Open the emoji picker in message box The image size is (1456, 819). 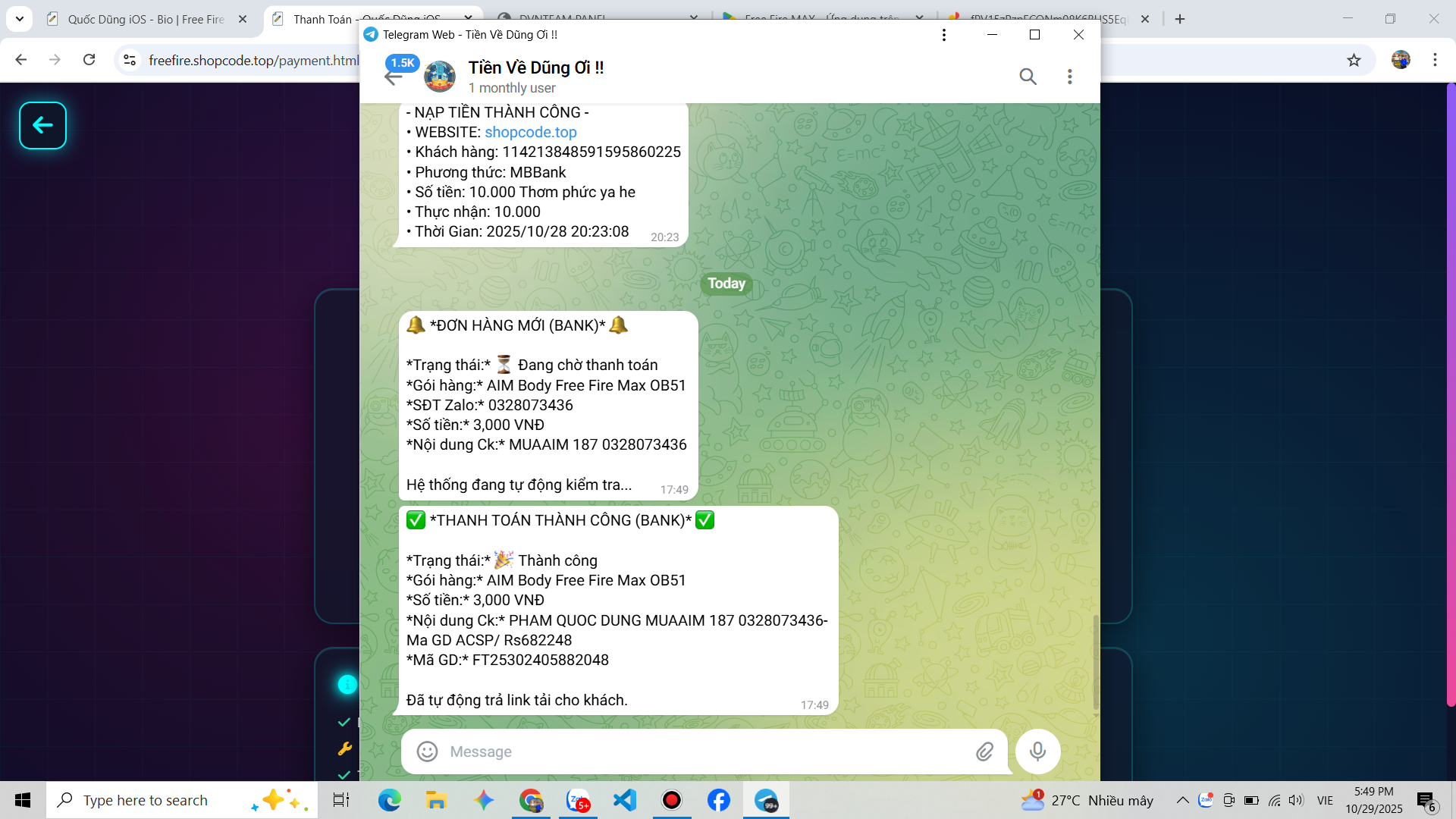click(x=428, y=752)
